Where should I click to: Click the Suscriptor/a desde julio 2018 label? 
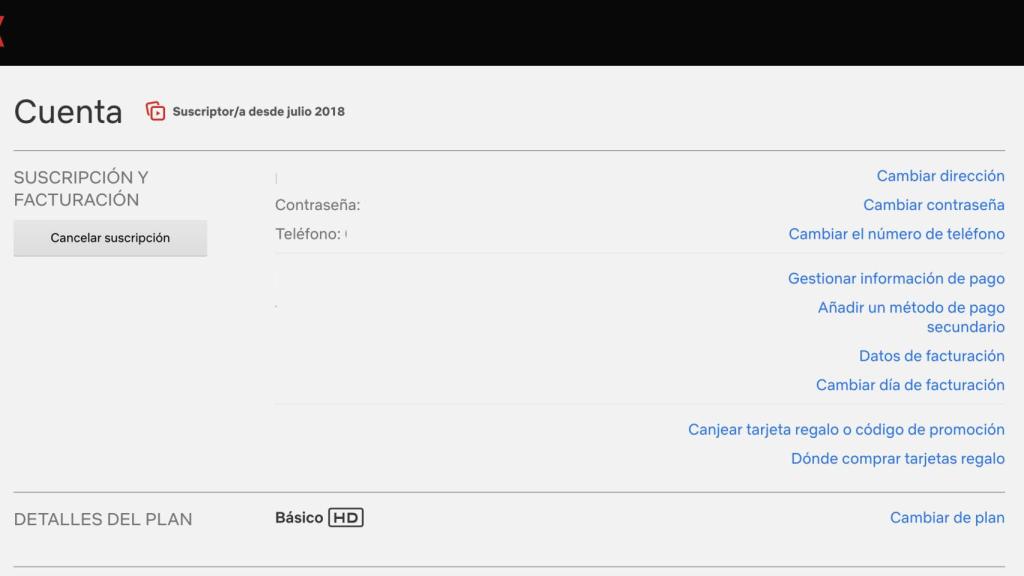pos(257,111)
